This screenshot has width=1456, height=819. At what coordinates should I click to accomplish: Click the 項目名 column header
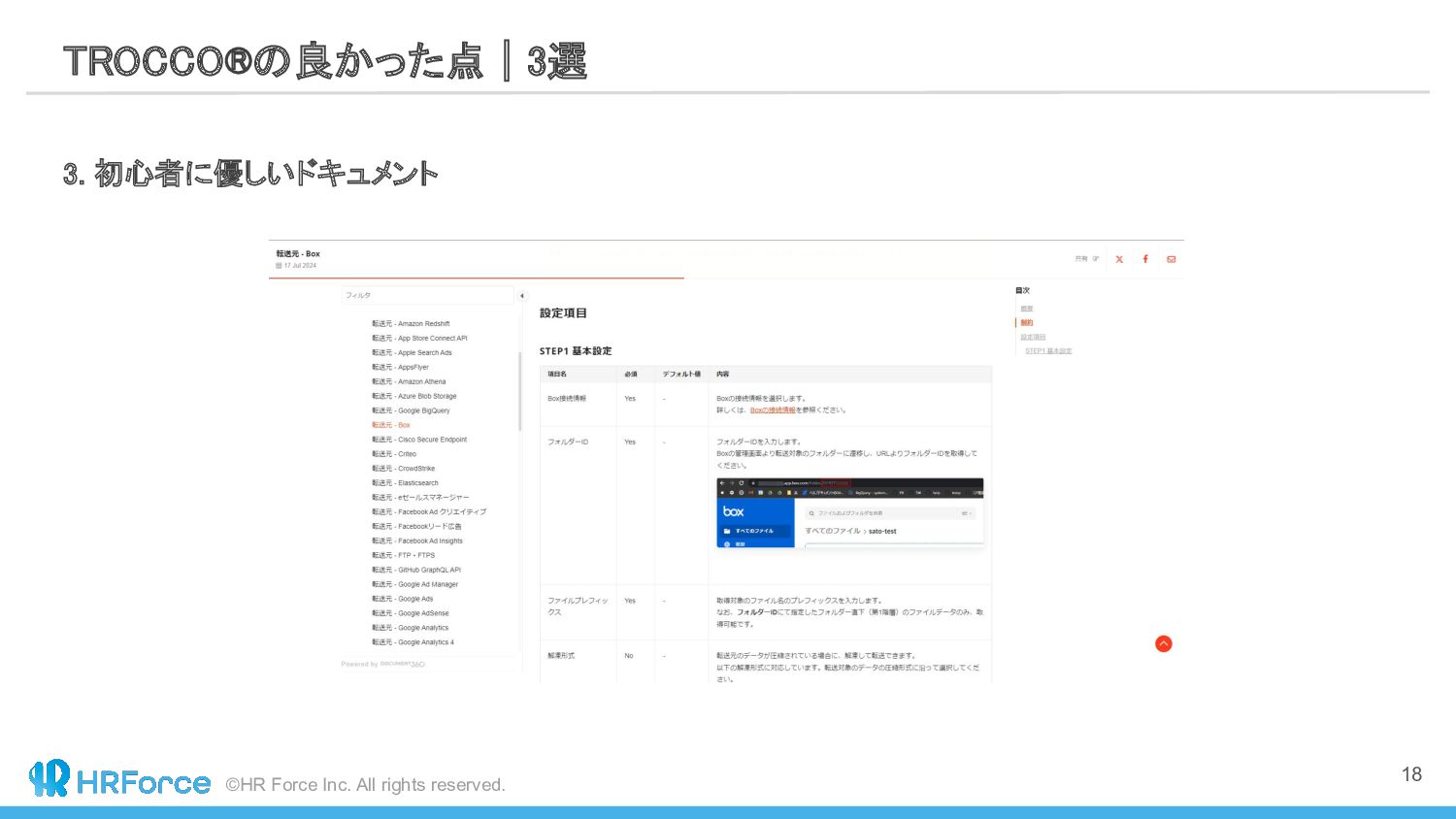pyautogui.click(x=557, y=375)
